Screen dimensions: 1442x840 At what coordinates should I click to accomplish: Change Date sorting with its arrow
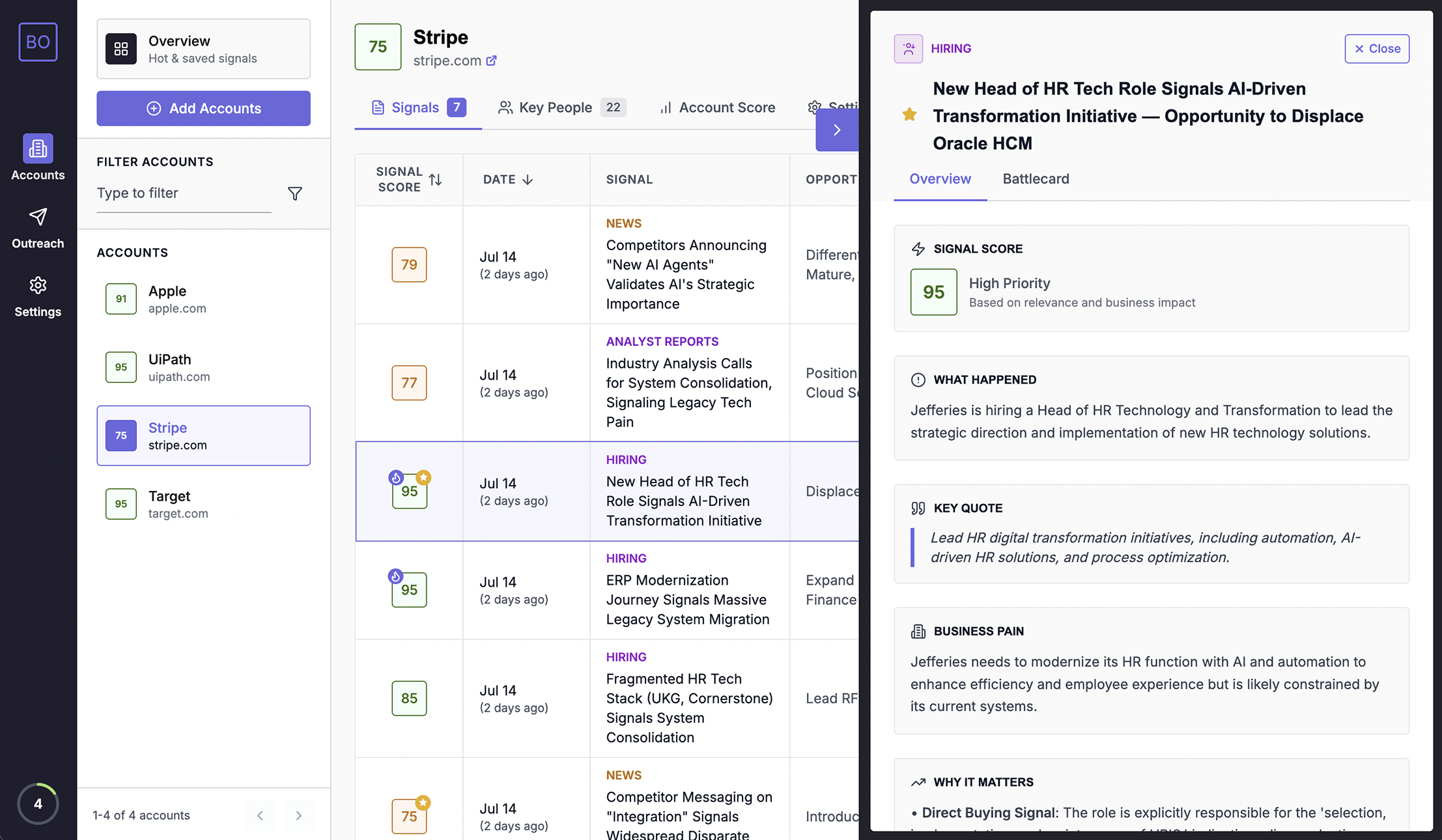coord(527,180)
